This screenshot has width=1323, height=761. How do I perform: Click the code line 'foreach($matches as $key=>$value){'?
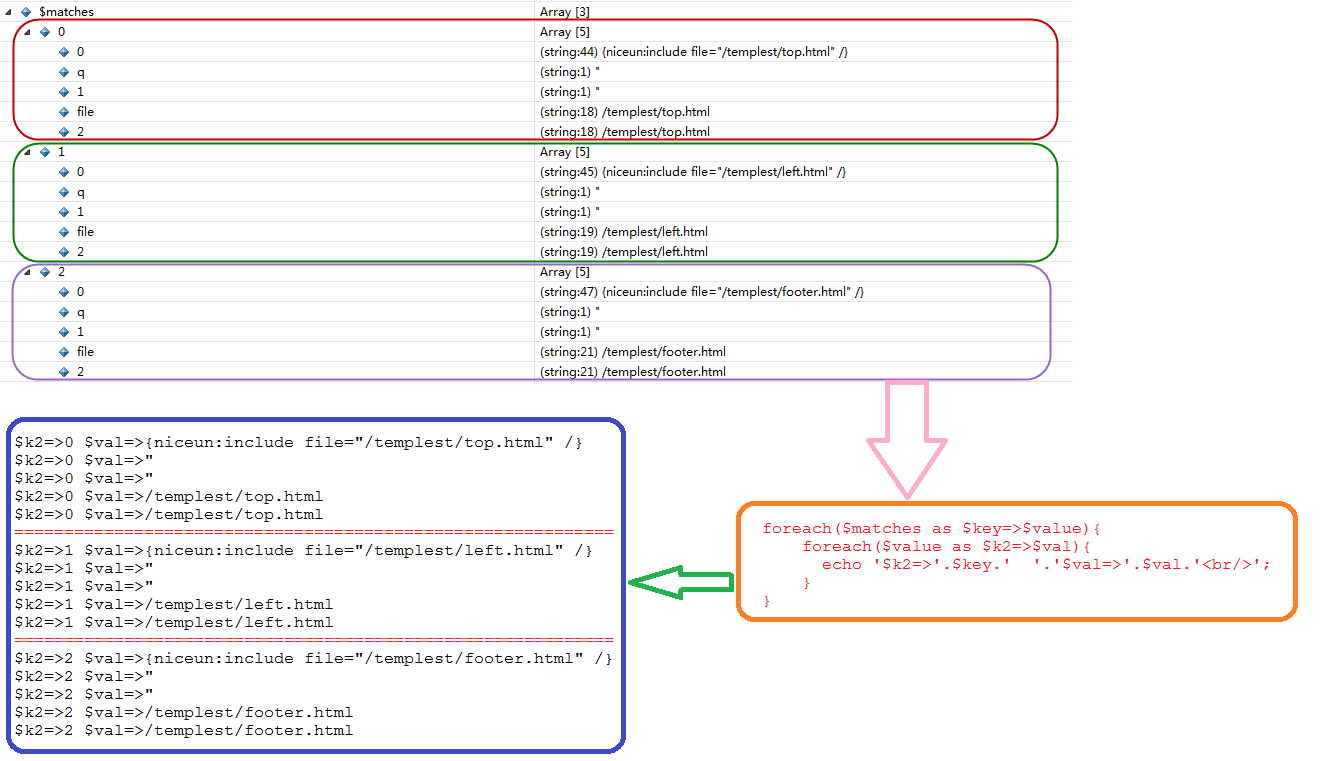click(931, 529)
